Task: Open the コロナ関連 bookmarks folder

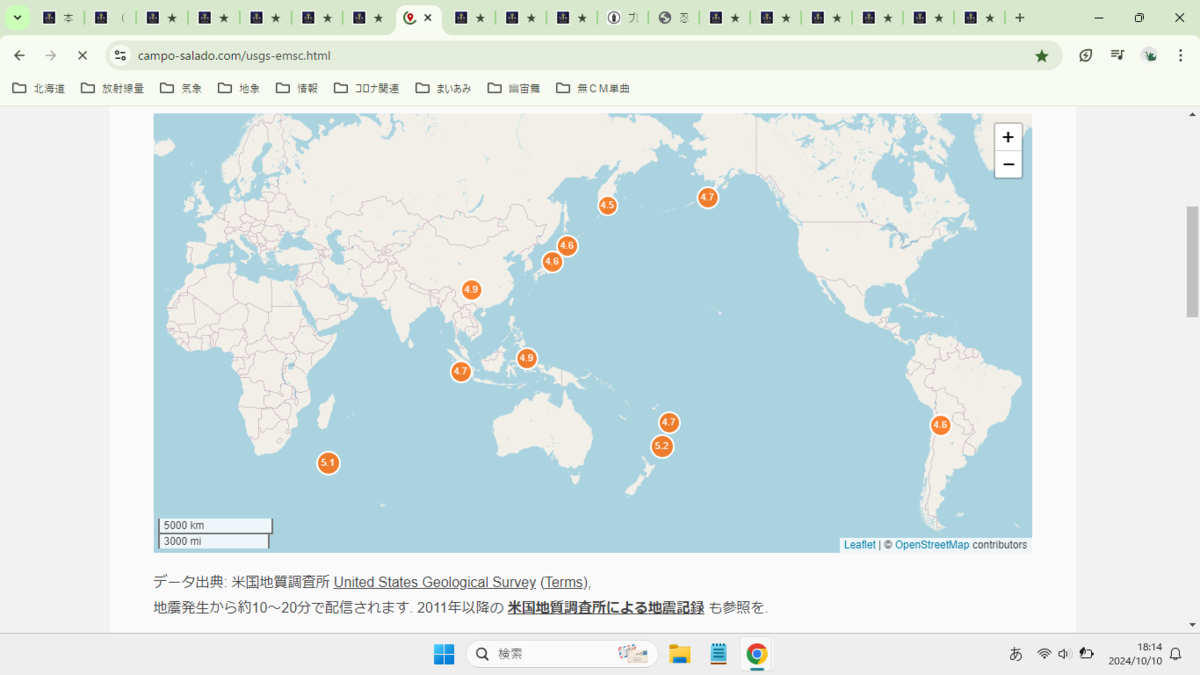Action: point(366,88)
